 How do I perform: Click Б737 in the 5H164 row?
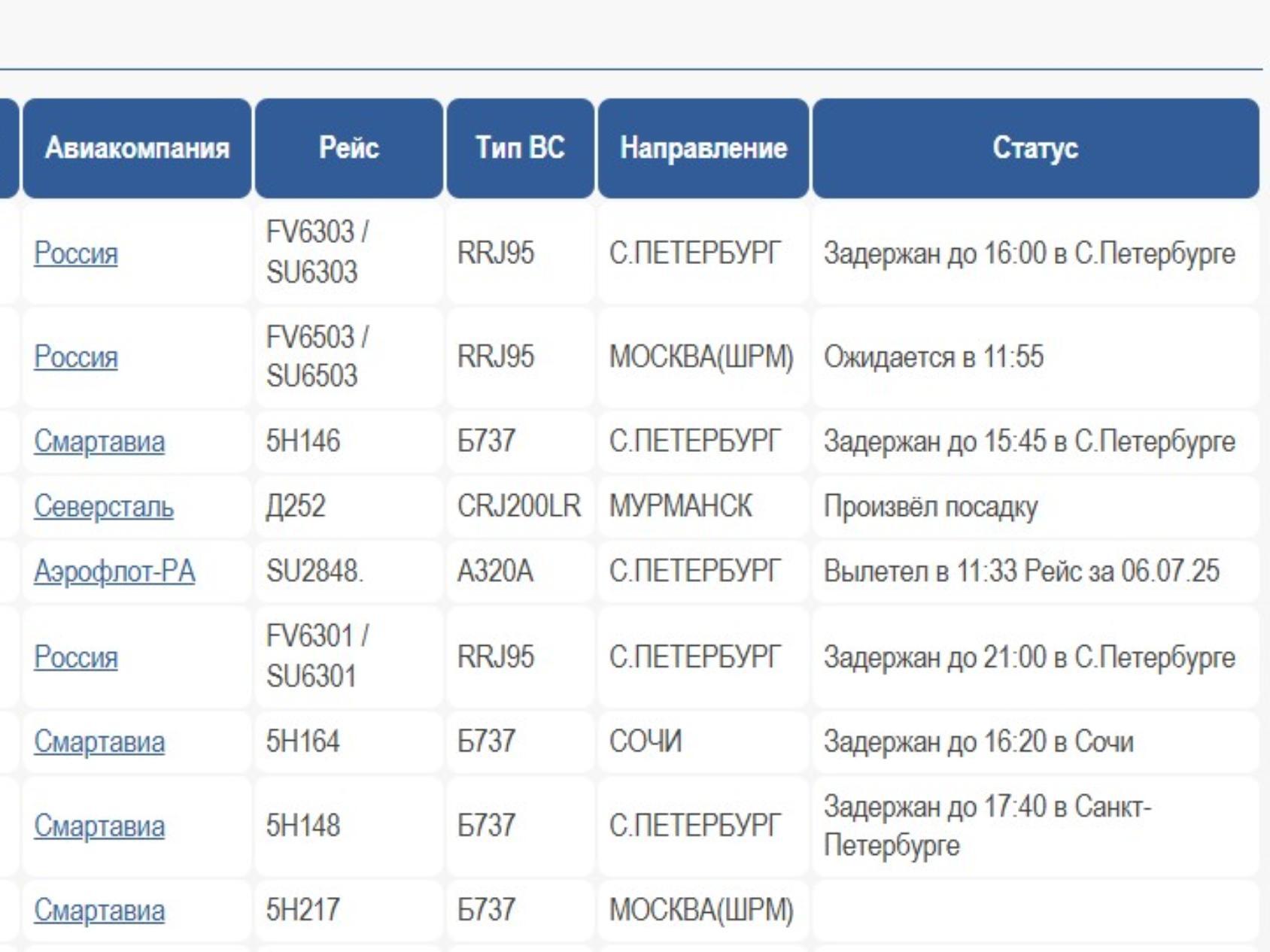pos(486,741)
